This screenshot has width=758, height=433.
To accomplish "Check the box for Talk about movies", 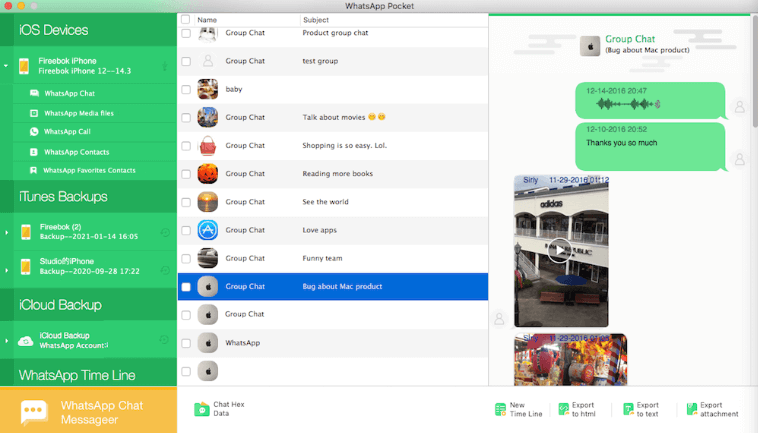I will click(x=186, y=117).
